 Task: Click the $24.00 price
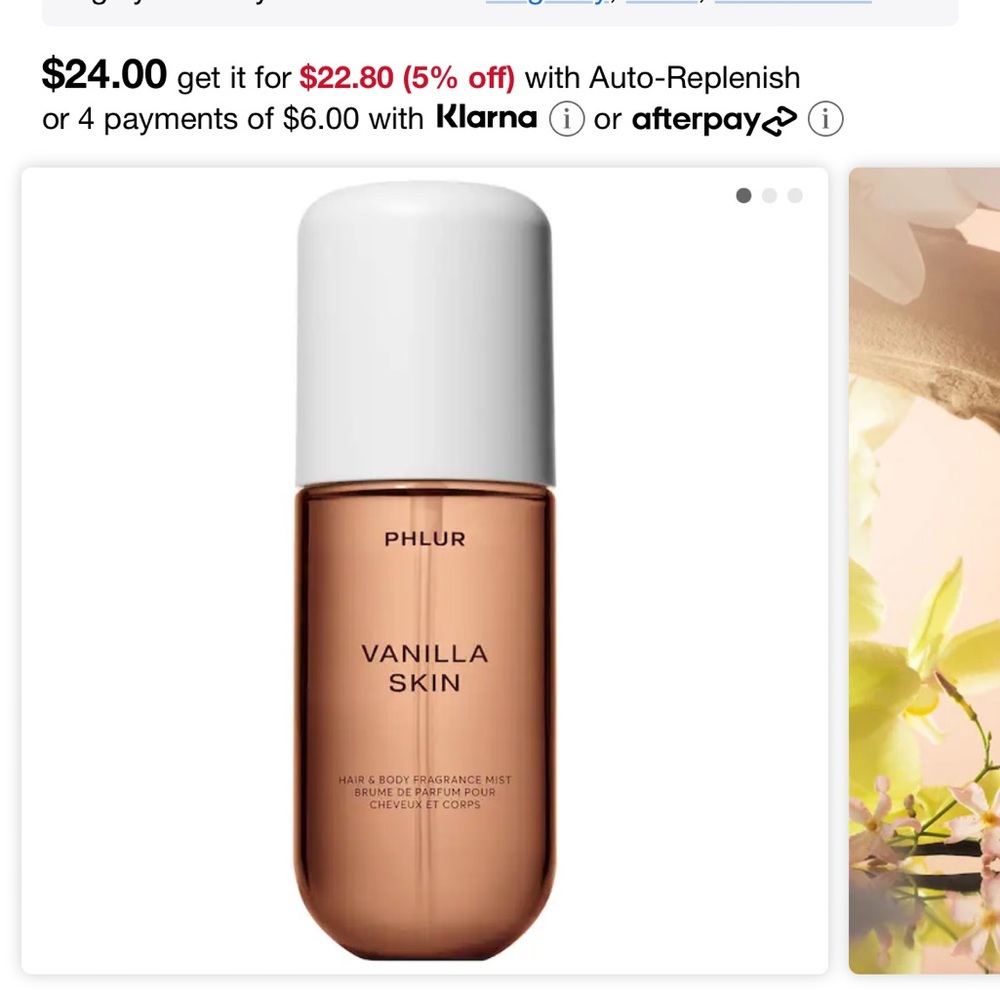point(105,74)
